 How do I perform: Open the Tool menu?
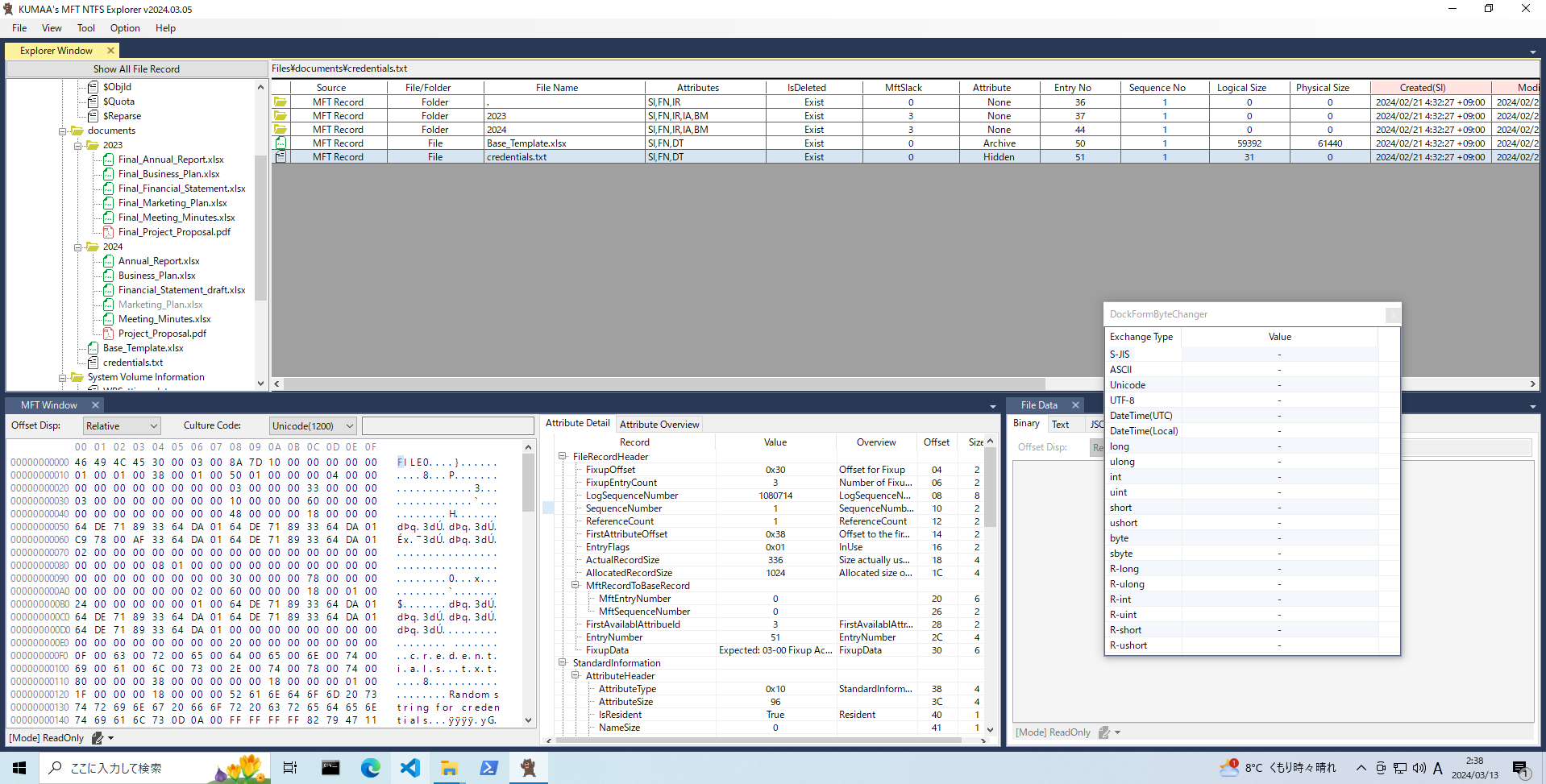pos(85,28)
